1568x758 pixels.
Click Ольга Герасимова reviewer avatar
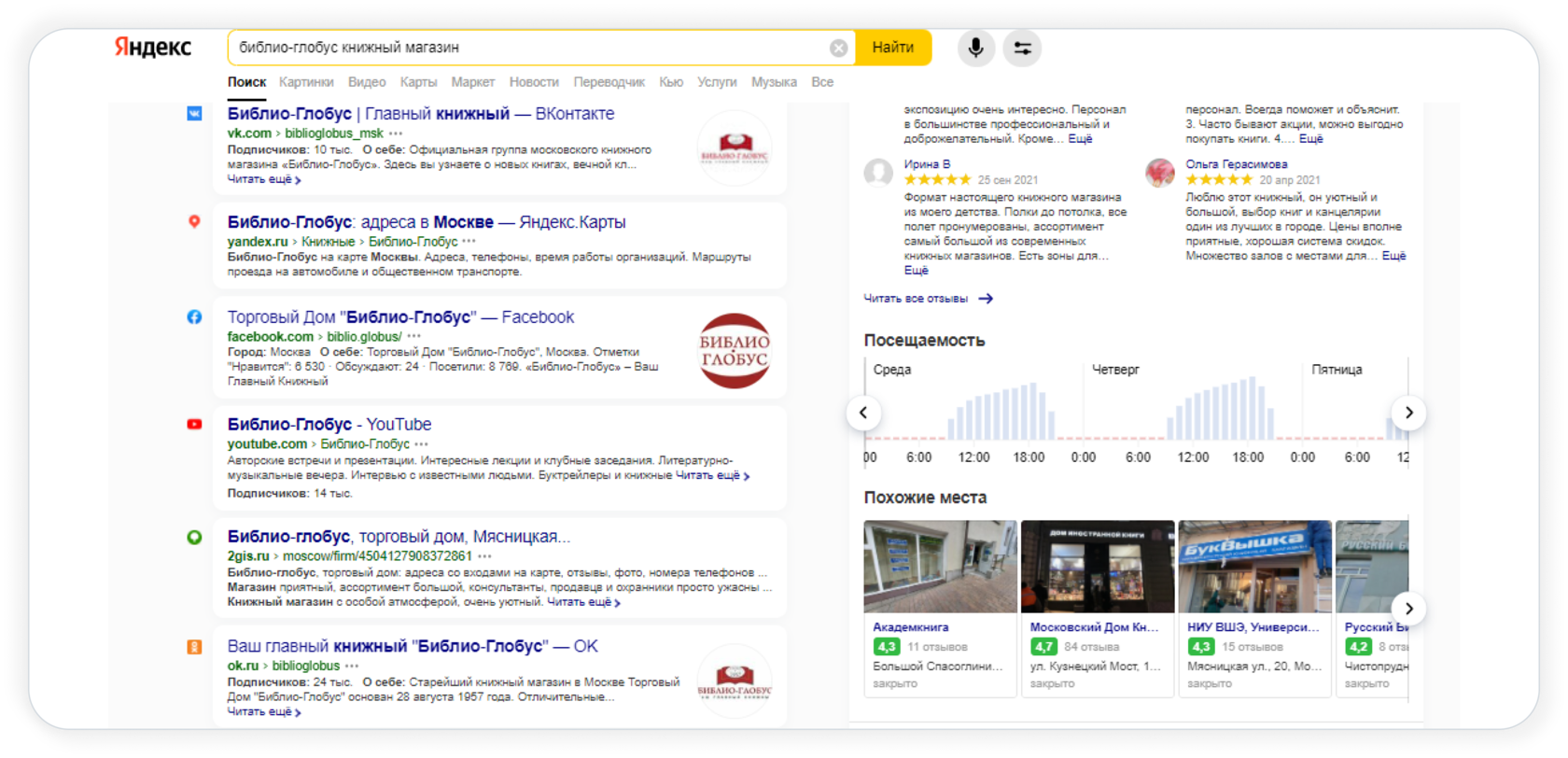click(1160, 173)
